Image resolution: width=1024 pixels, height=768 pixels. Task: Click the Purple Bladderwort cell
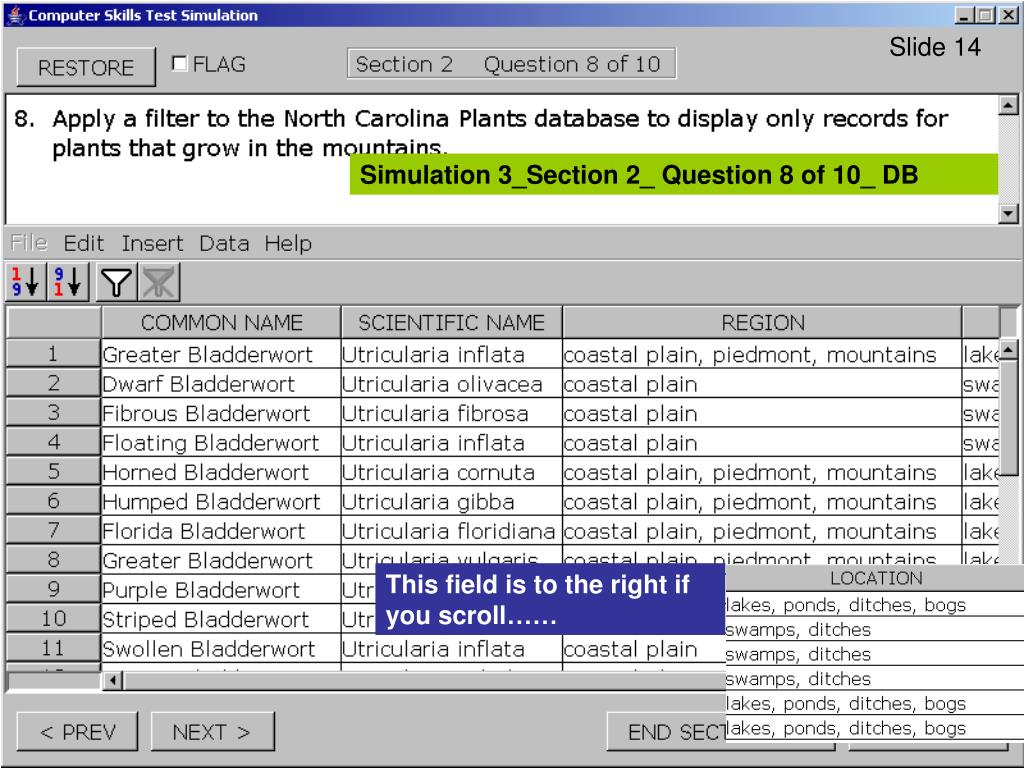click(221, 589)
